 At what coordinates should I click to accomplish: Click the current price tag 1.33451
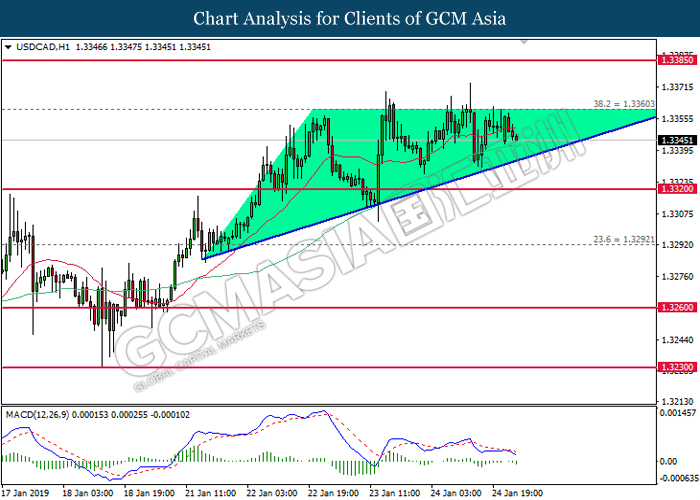677,140
